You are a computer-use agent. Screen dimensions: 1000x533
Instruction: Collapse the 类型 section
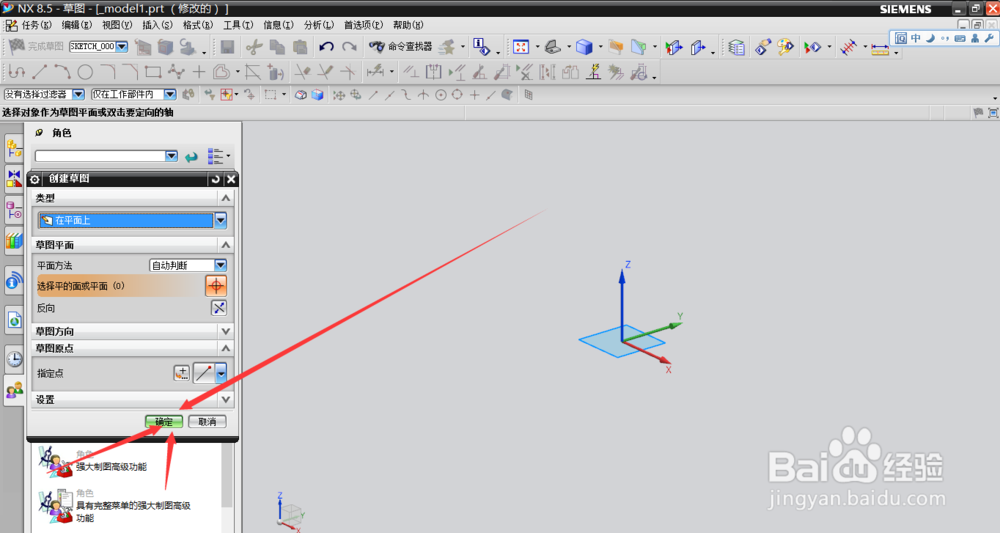(226, 198)
